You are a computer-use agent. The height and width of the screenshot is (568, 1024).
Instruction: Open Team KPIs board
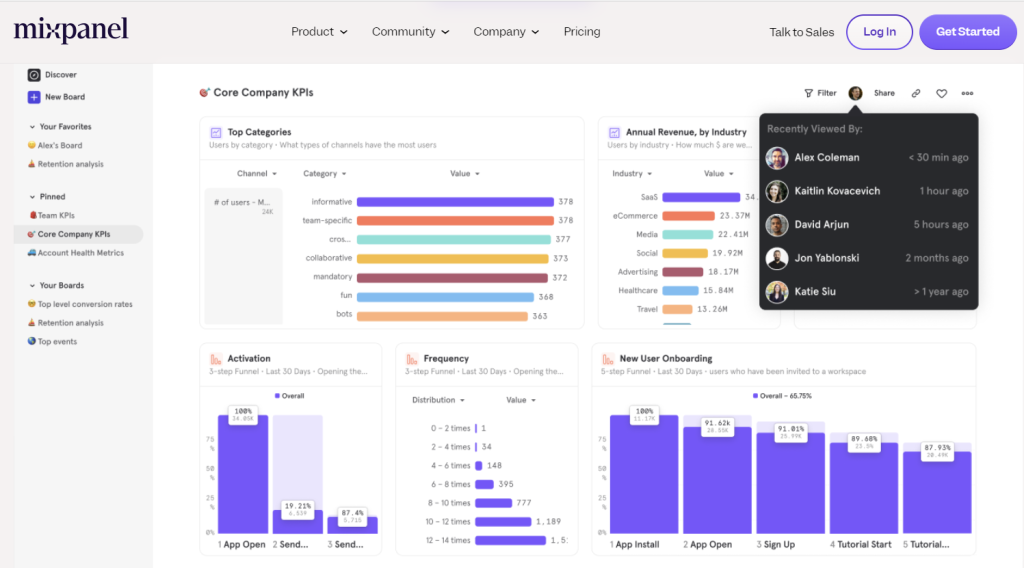[52, 215]
